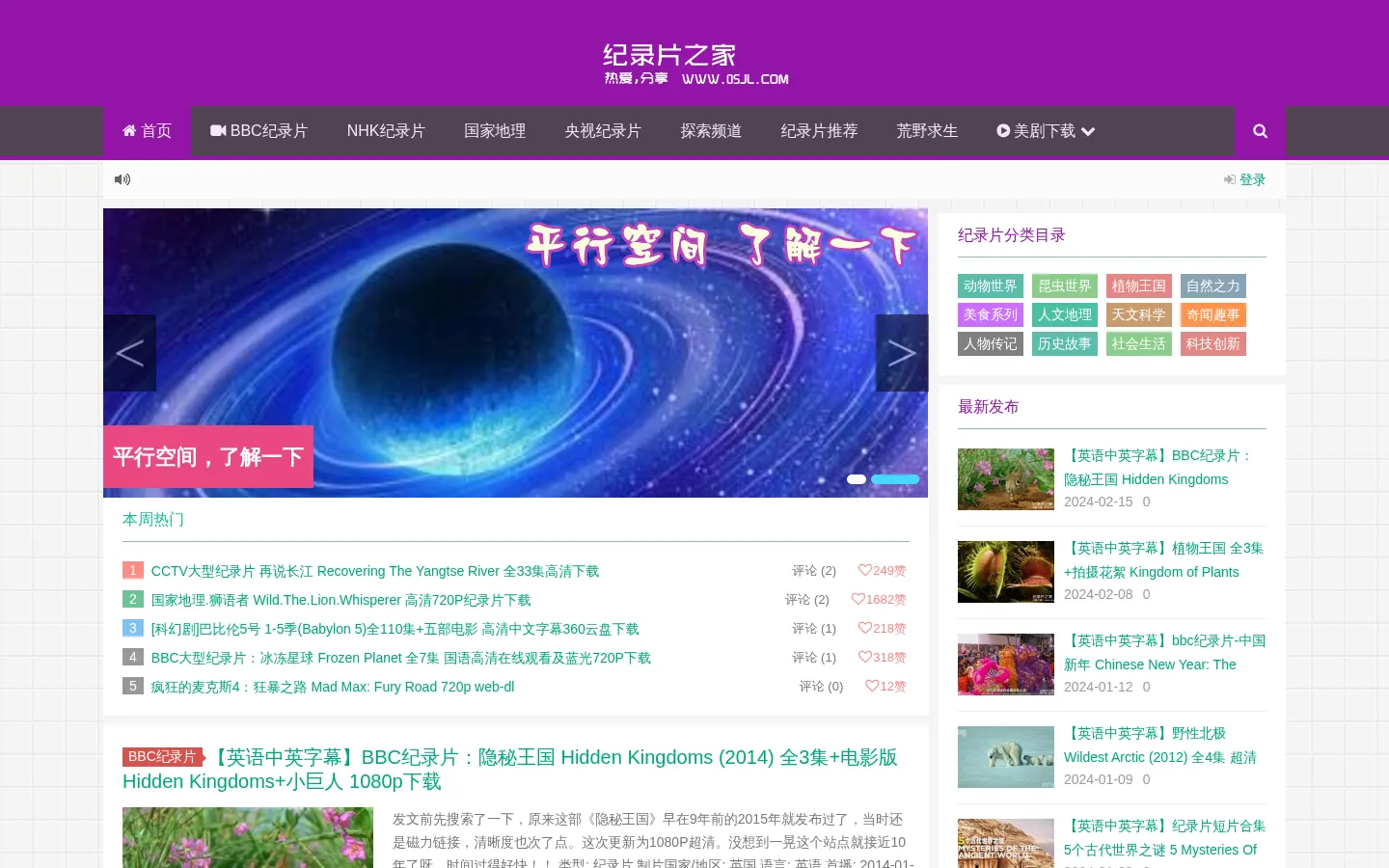Select the 历史故事 category tag

click(x=1065, y=343)
